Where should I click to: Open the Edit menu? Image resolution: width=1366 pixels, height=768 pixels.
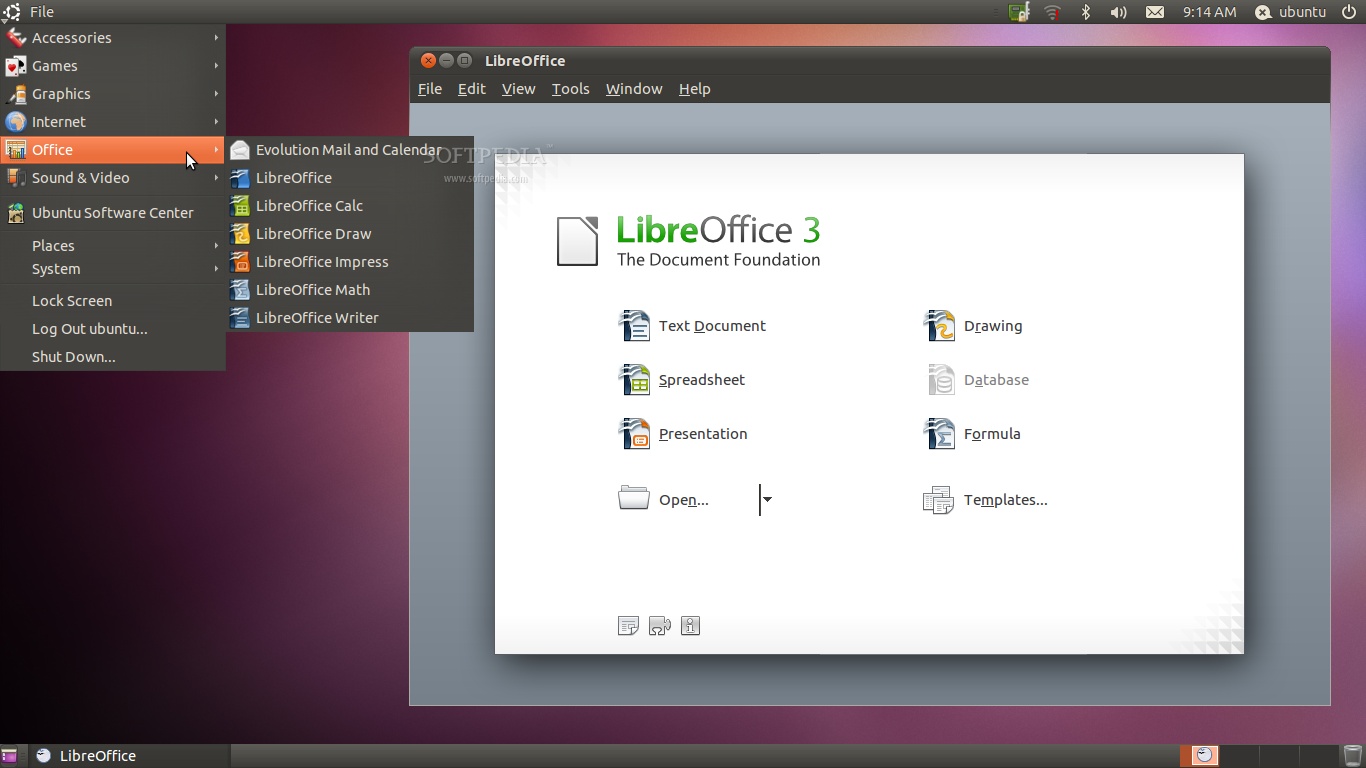pos(472,89)
